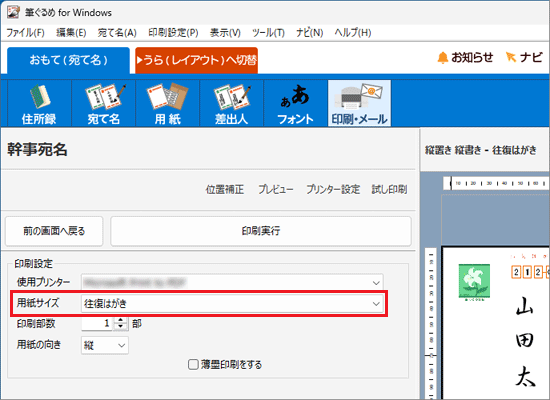The height and width of the screenshot is (400, 550).
Task: Select the 宛て名 addressee tool
Action: point(103,104)
